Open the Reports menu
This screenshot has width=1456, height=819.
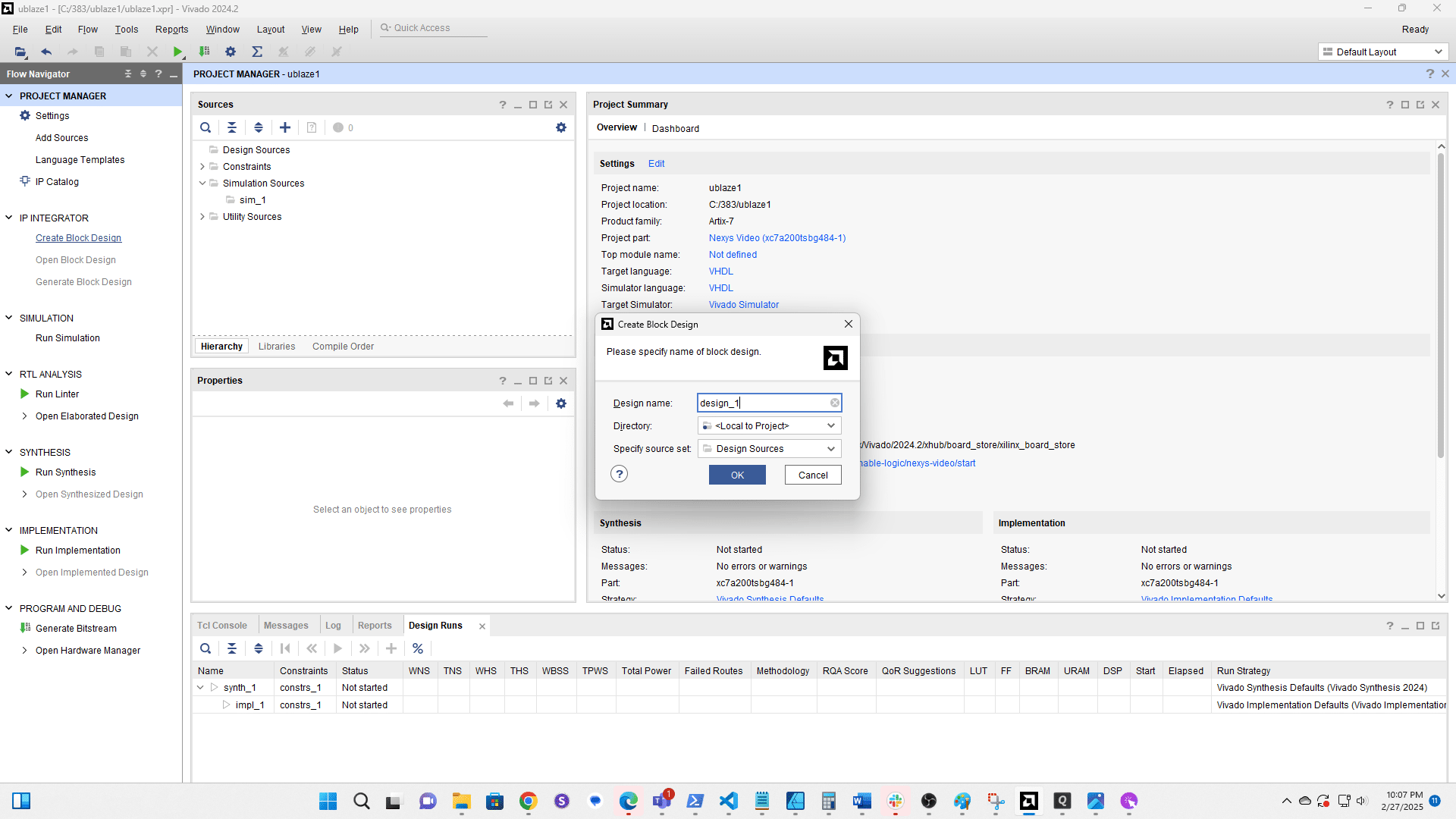click(171, 29)
